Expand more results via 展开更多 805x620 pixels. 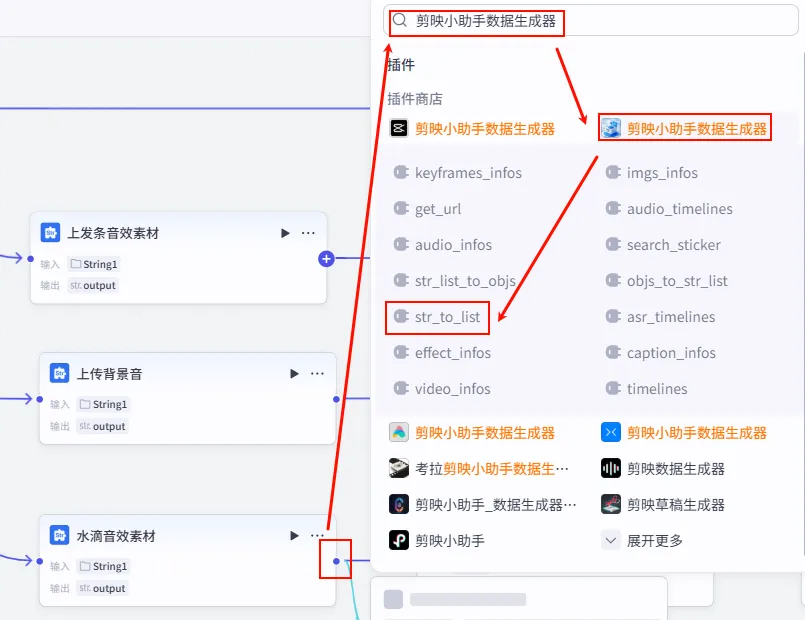pyautogui.click(x=642, y=540)
